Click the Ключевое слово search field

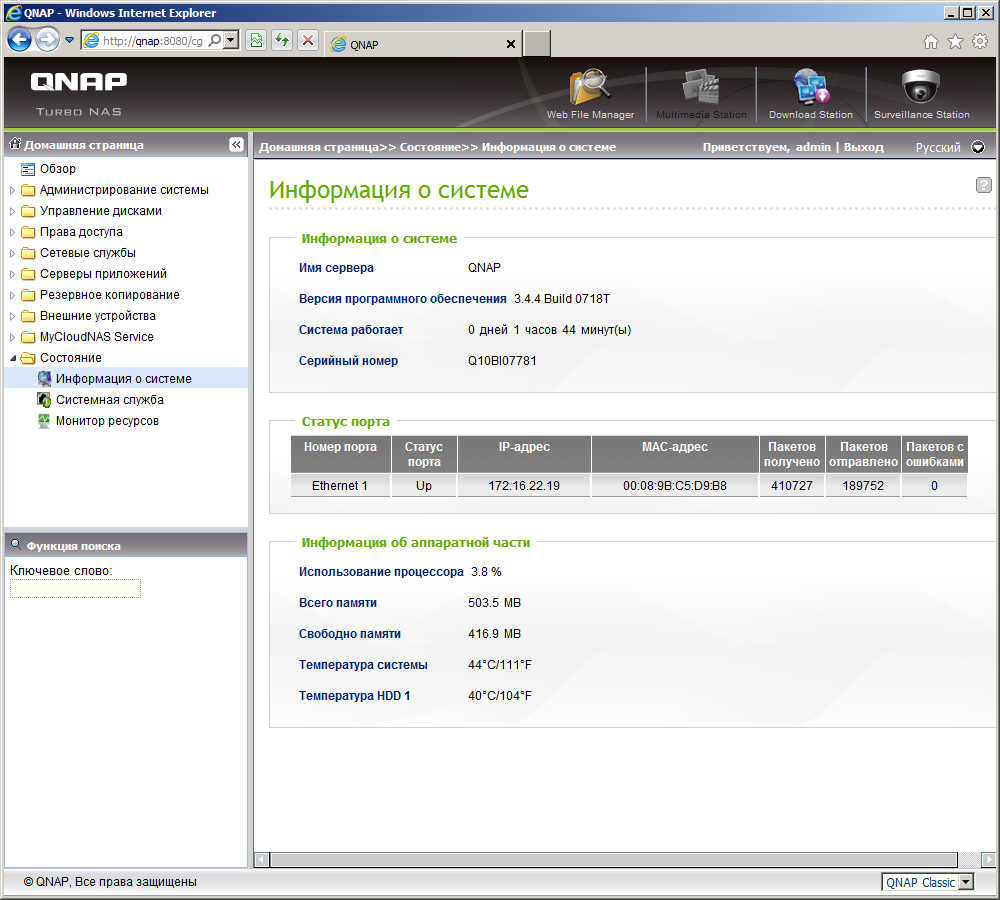[75, 588]
